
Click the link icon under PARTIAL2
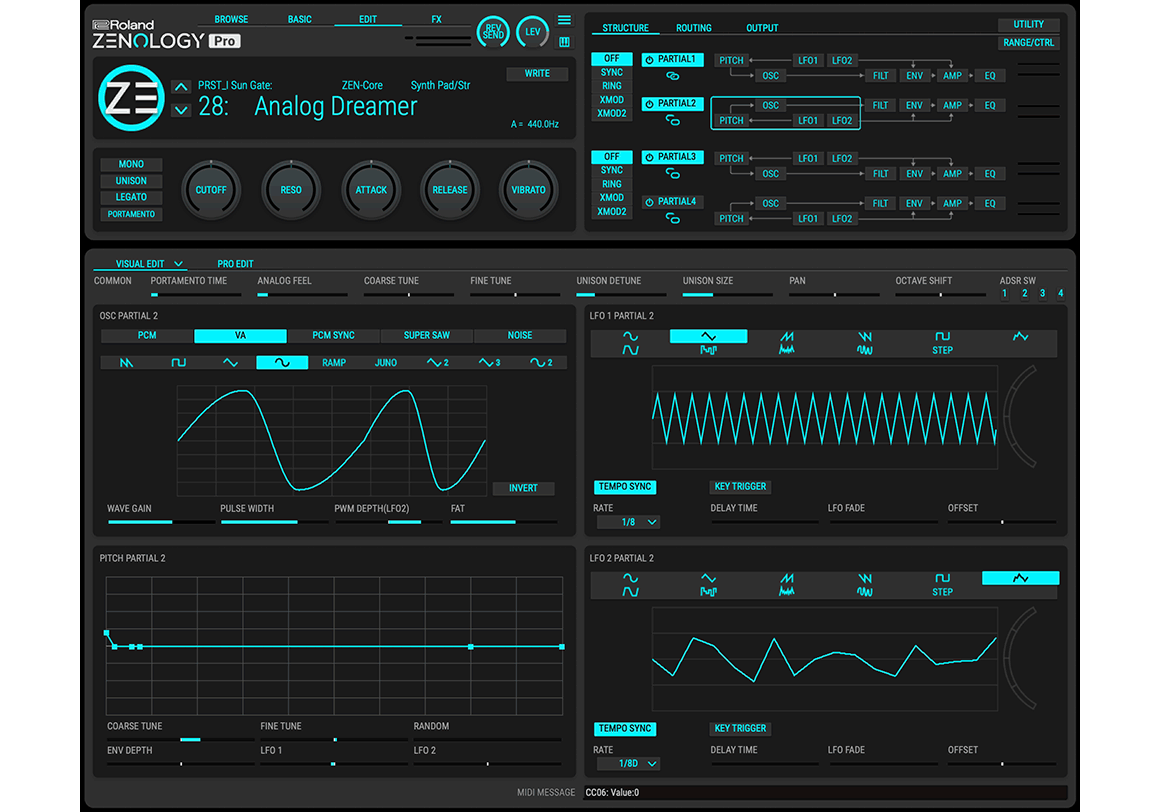tap(672, 120)
